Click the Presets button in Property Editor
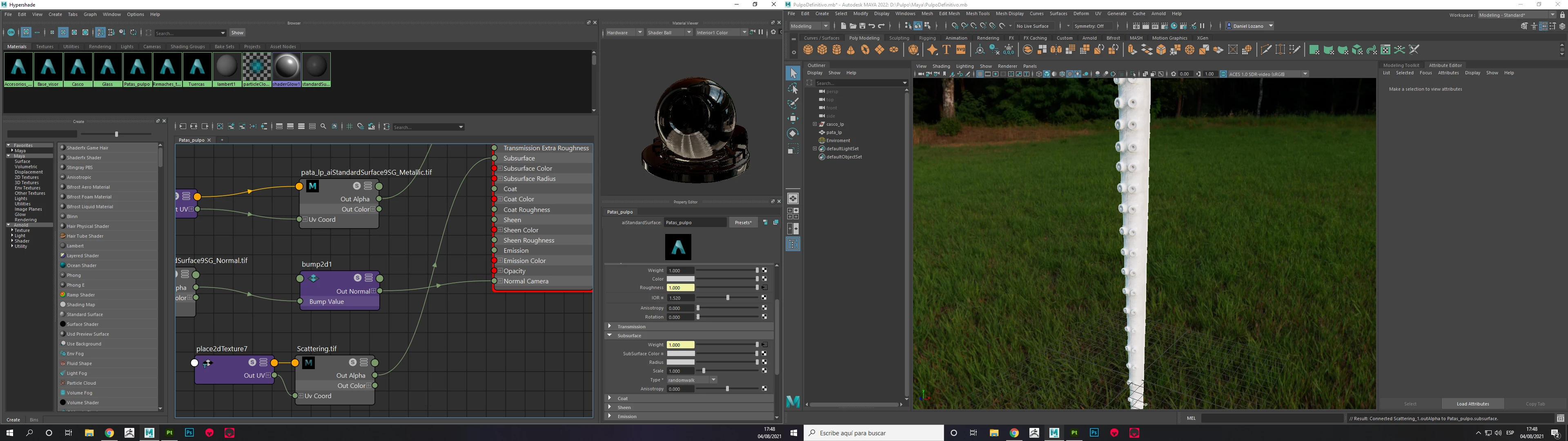1568x441 pixels. pos(743,222)
